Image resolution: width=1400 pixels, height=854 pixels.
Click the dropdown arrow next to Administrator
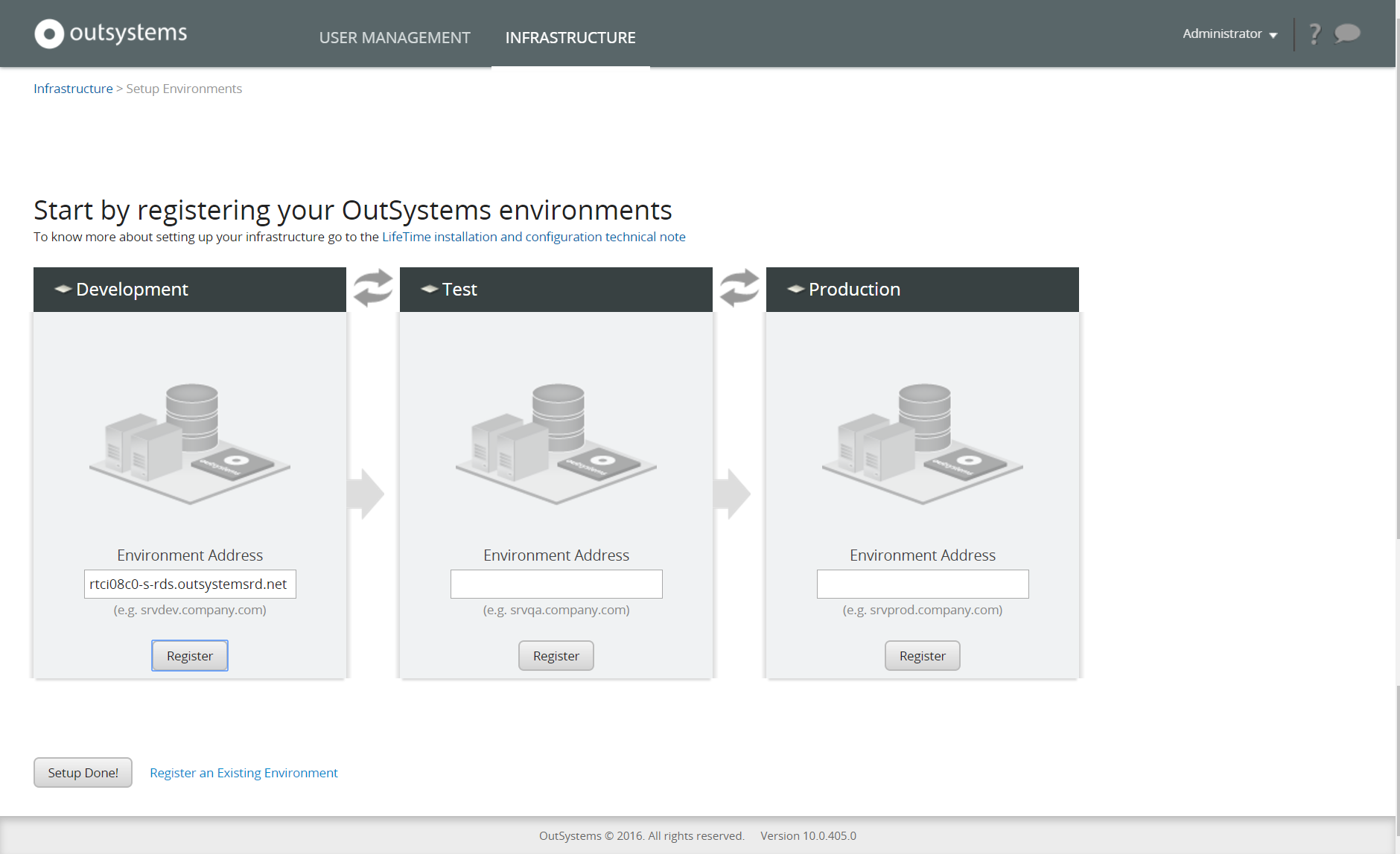(x=1273, y=34)
